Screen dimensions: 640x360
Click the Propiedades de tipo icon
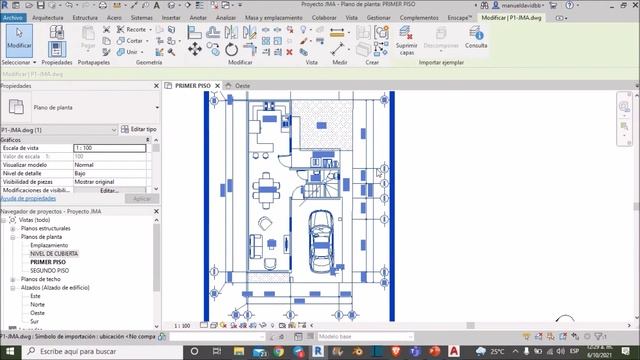click(57, 32)
